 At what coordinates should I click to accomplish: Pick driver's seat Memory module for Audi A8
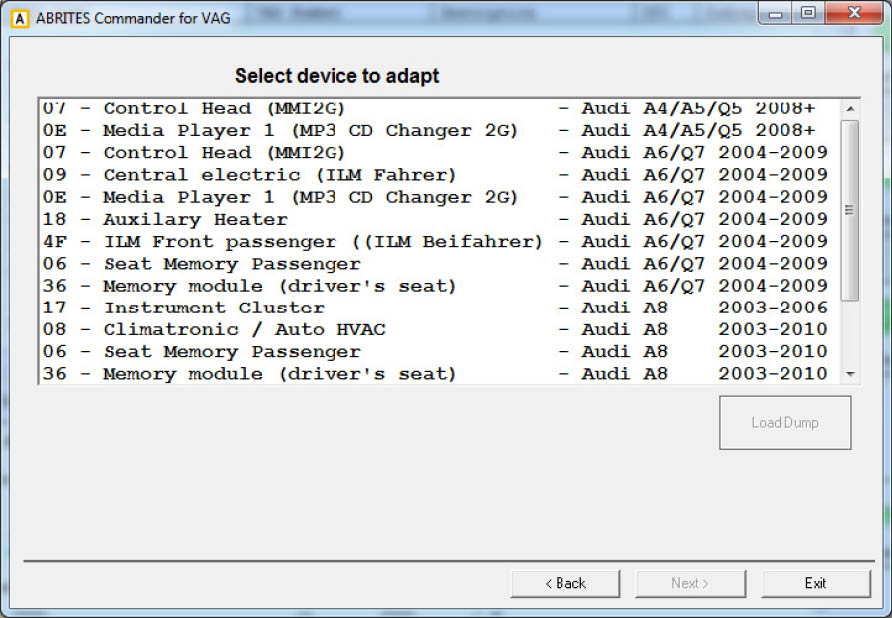[435, 373]
